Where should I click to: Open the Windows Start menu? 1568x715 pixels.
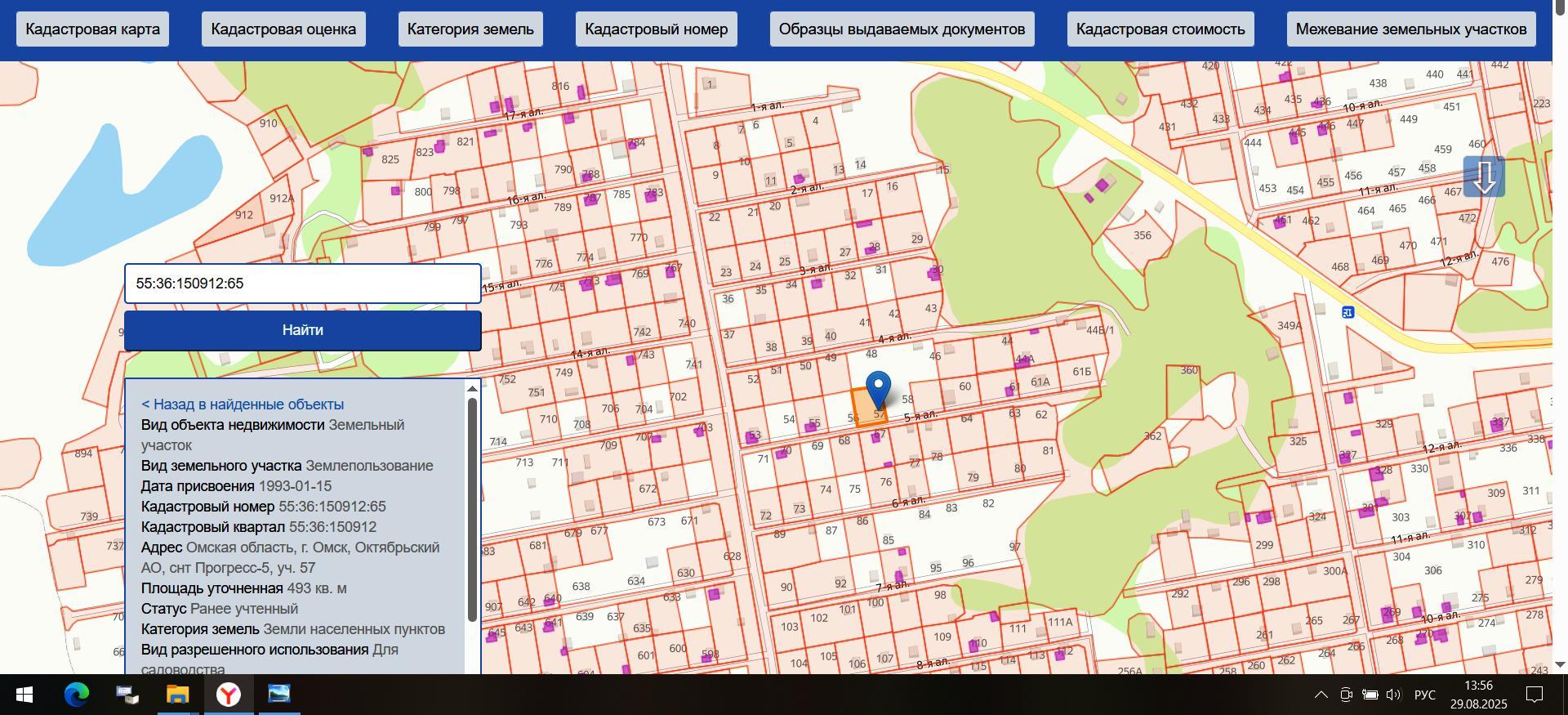click(24, 695)
